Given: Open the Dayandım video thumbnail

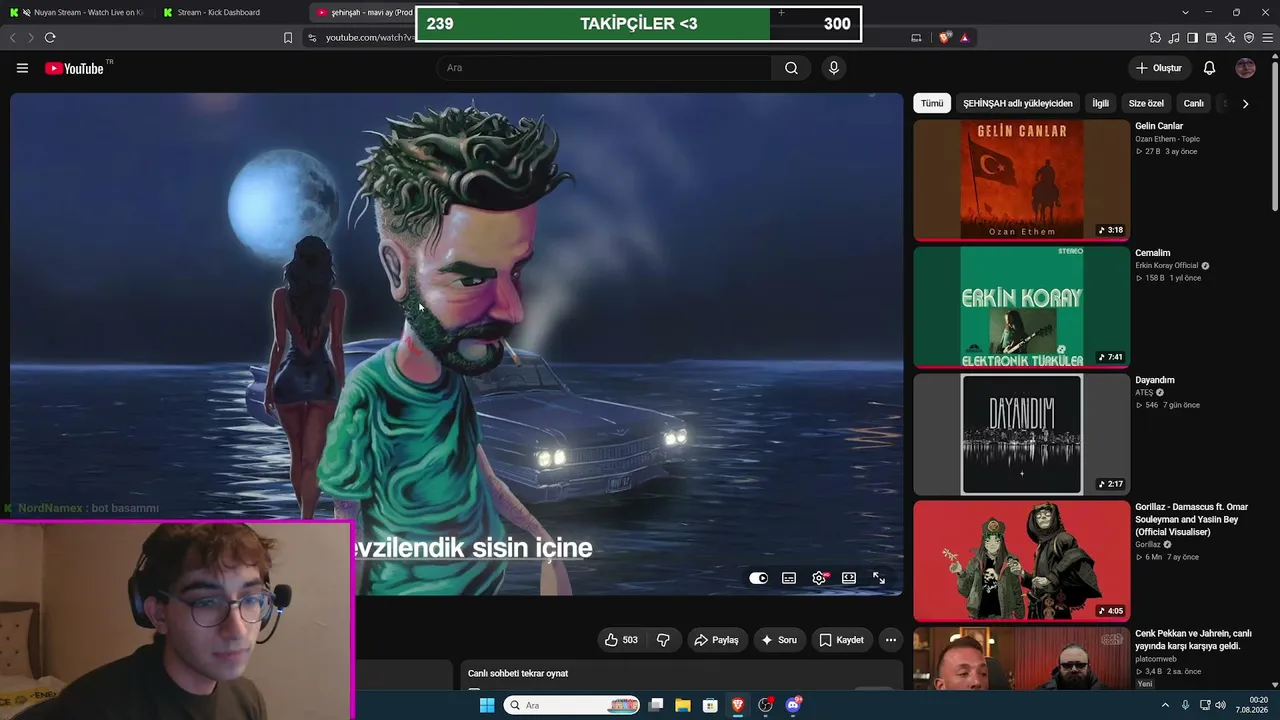Looking at the screenshot, I should (x=1021, y=434).
